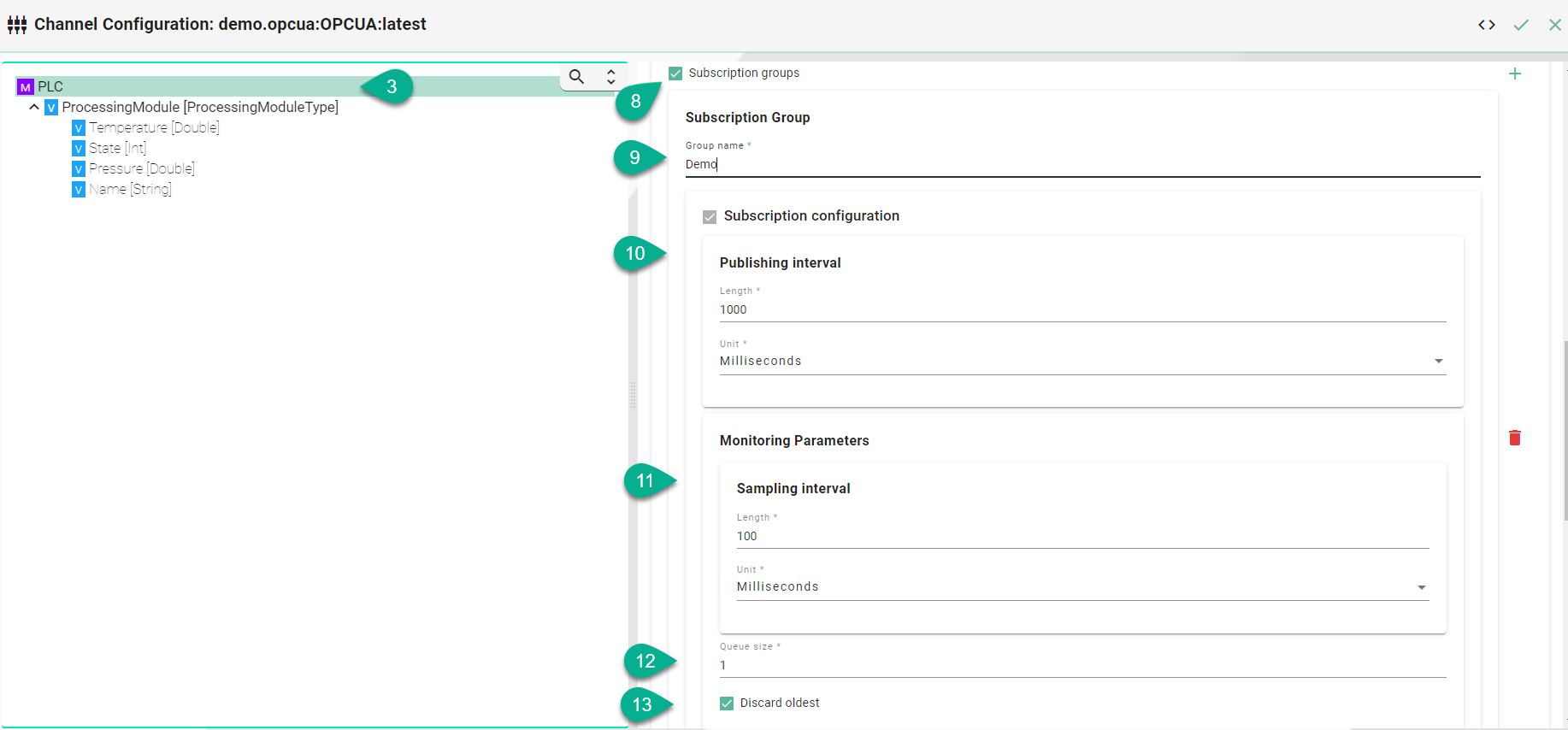Open the Sampling interval Unit dropdown
The image size is (1568, 730).
pos(1082,587)
